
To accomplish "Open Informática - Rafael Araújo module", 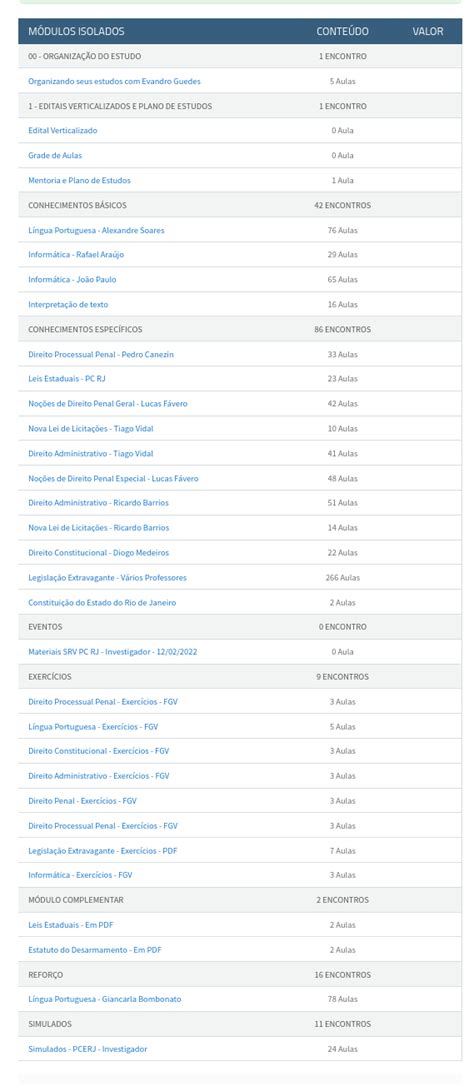I will pos(76,254).
